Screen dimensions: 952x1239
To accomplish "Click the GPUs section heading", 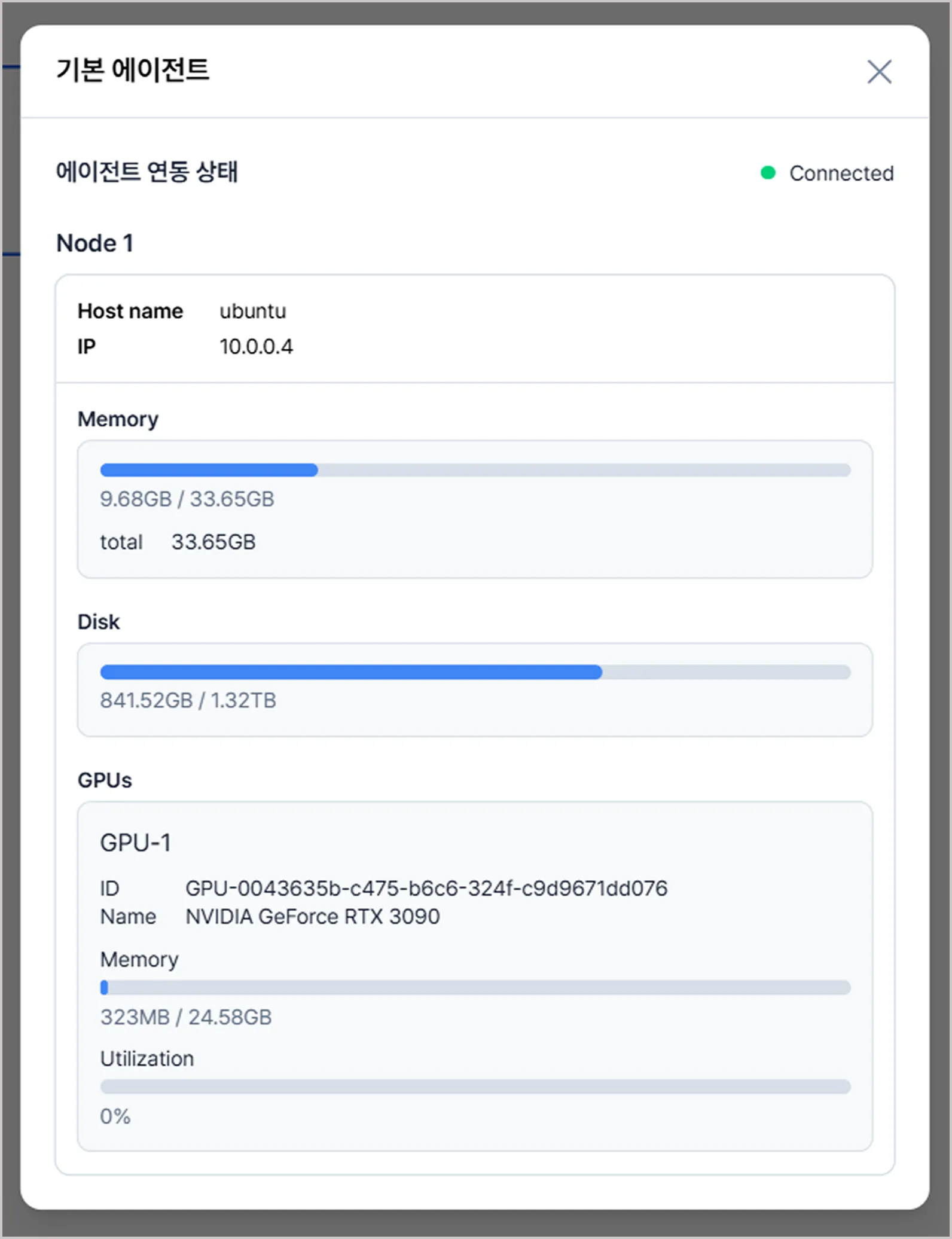I will [x=105, y=780].
